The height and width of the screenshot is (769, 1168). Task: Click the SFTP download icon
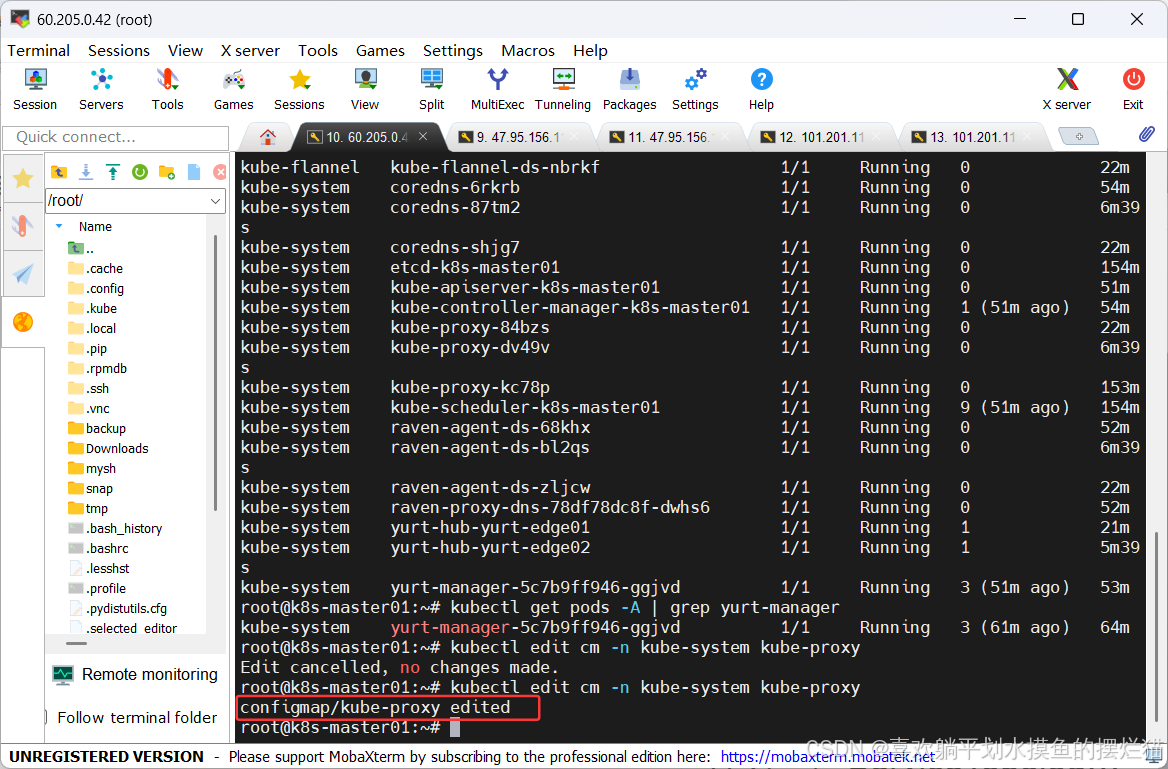pos(86,172)
